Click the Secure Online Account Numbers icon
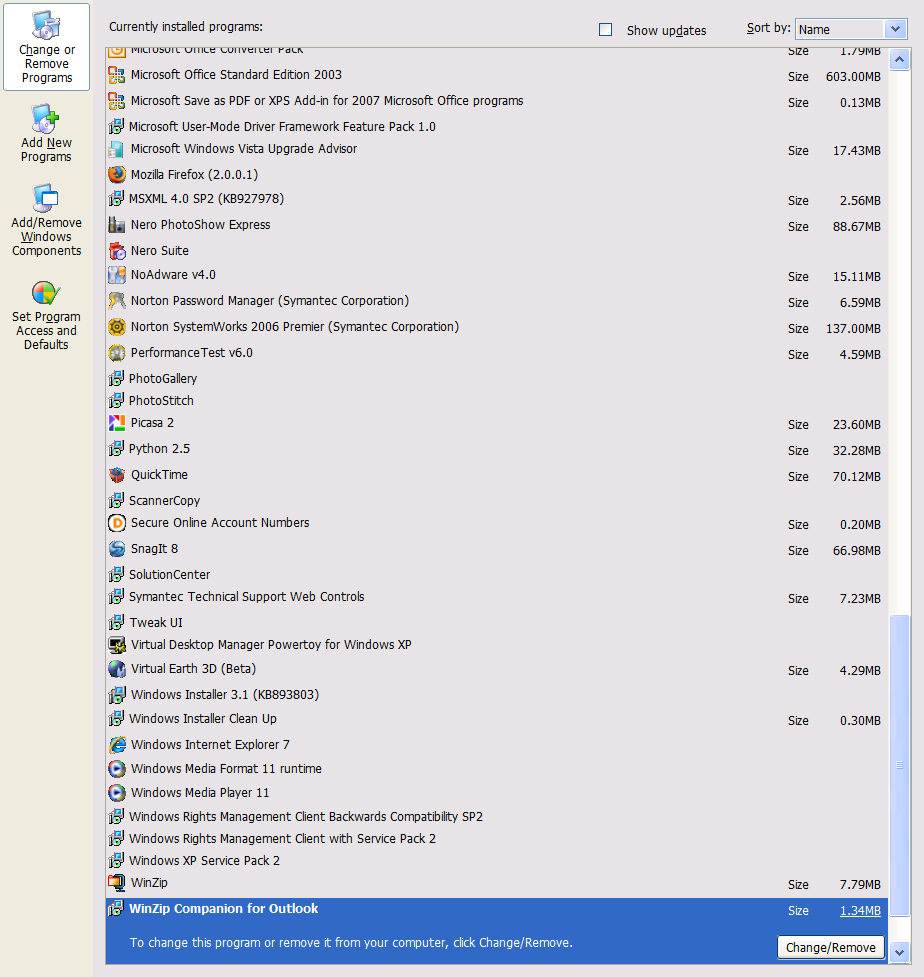 point(117,523)
